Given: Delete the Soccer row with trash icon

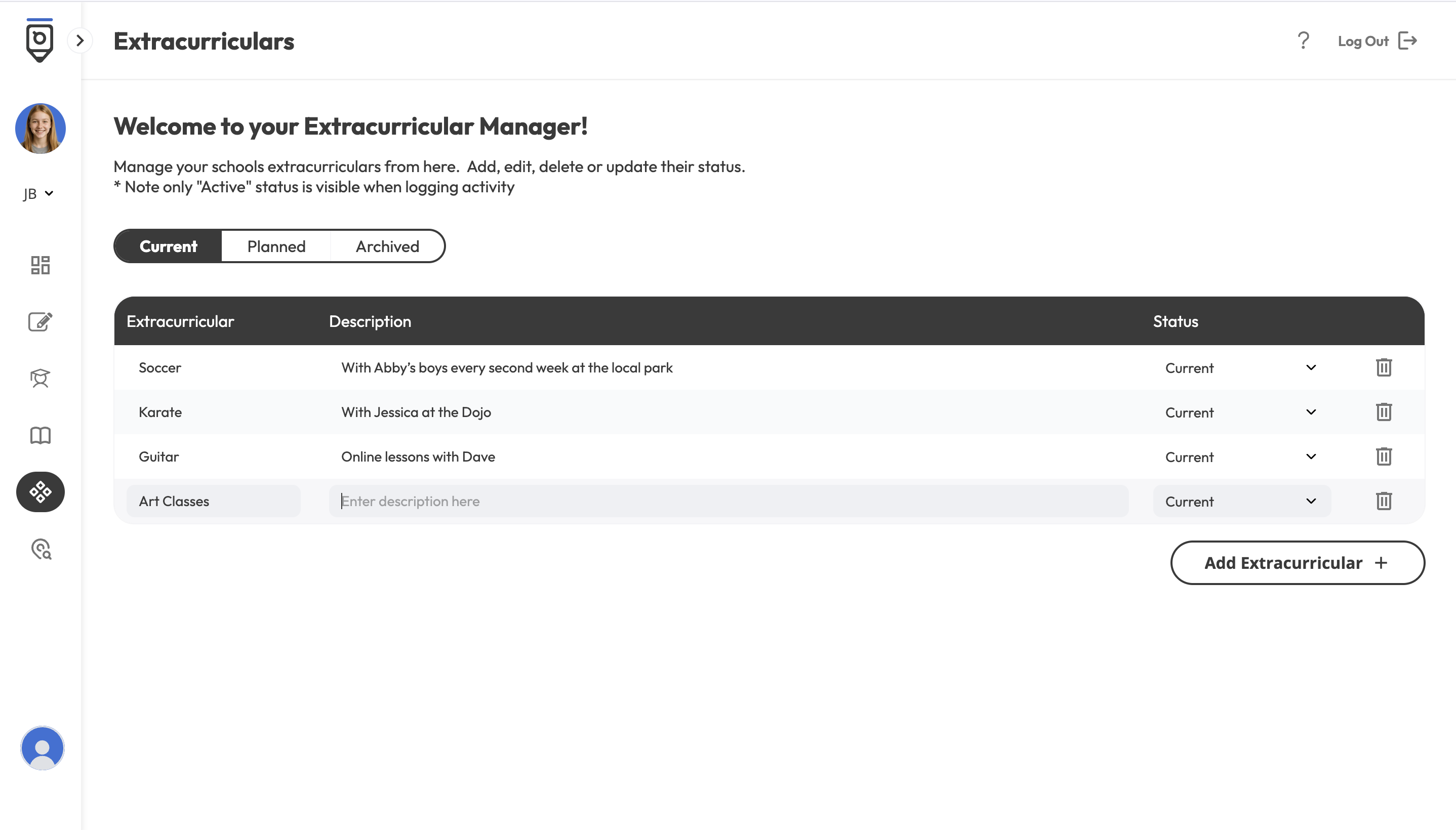Looking at the screenshot, I should click(1384, 367).
